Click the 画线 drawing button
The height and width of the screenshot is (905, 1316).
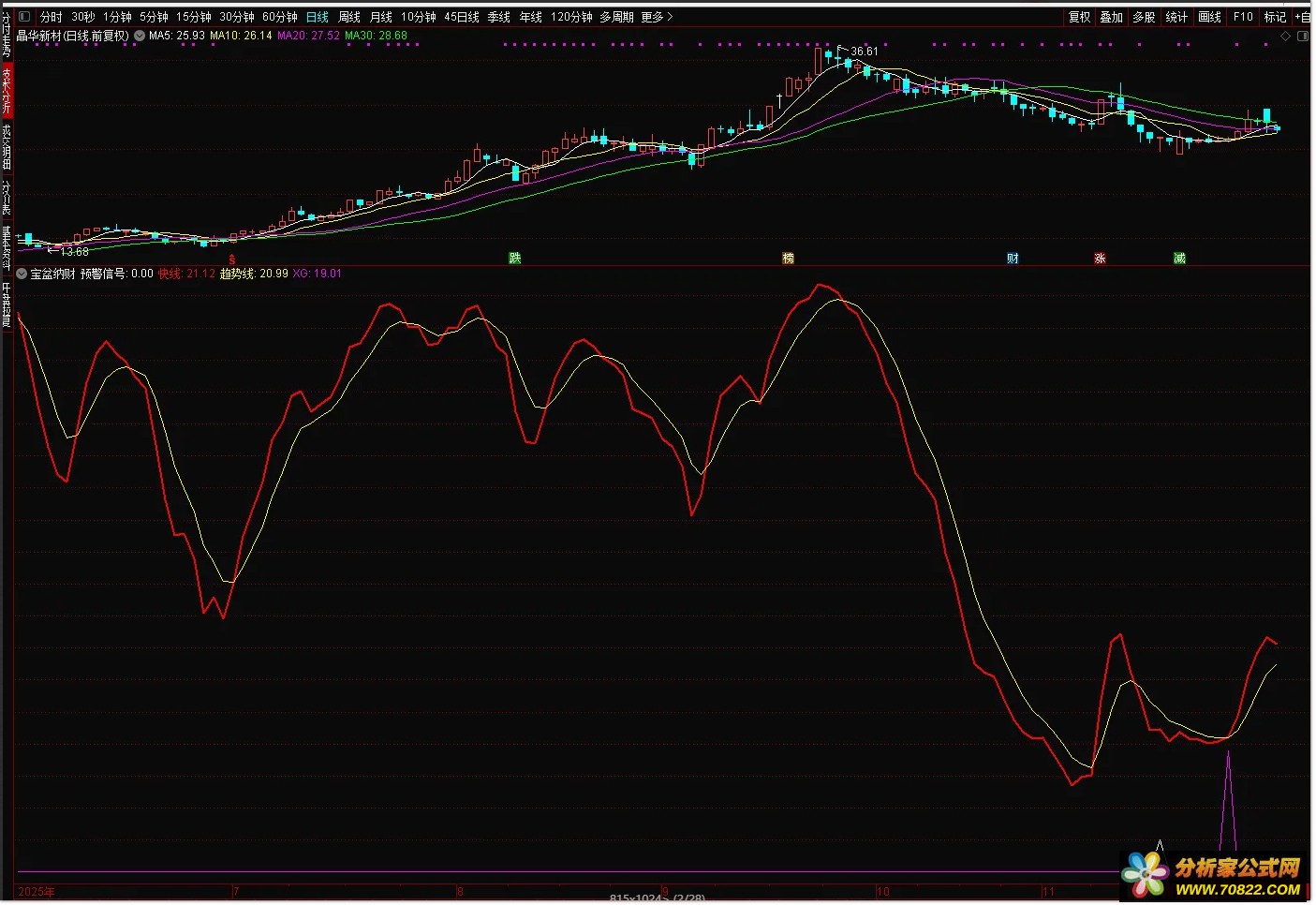click(x=1210, y=17)
